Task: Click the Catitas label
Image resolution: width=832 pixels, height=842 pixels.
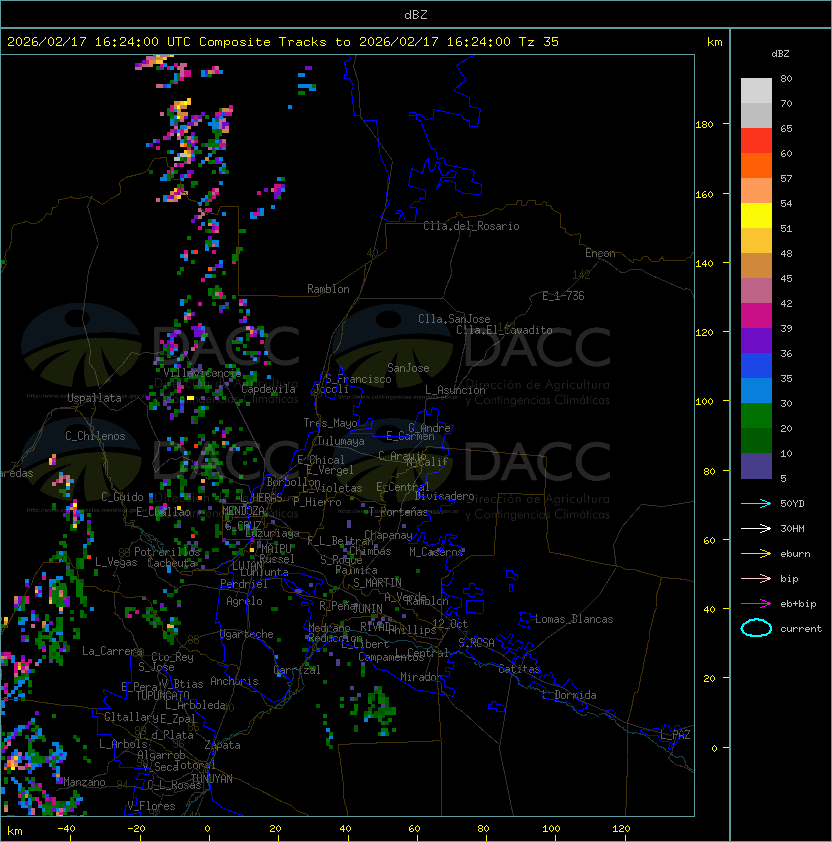Action: [519, 669]
